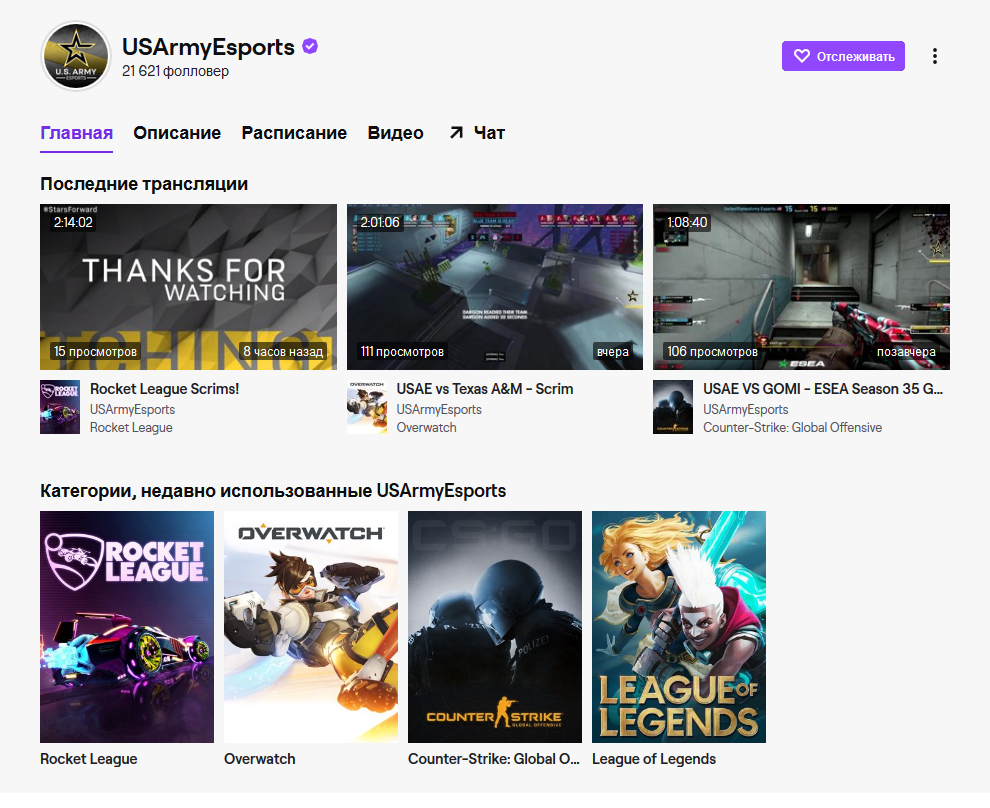Click the 111 просмотров label

pyautogui.click(x=402, y=352)
